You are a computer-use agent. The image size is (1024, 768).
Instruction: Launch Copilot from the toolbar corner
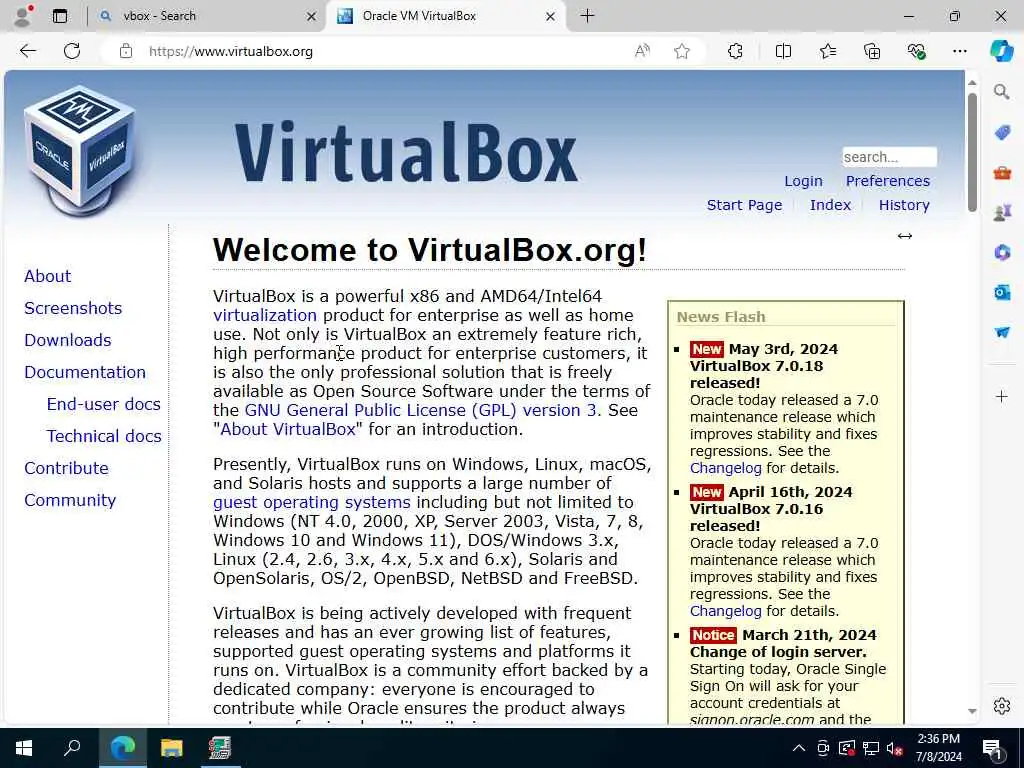tap(1001, 51)
